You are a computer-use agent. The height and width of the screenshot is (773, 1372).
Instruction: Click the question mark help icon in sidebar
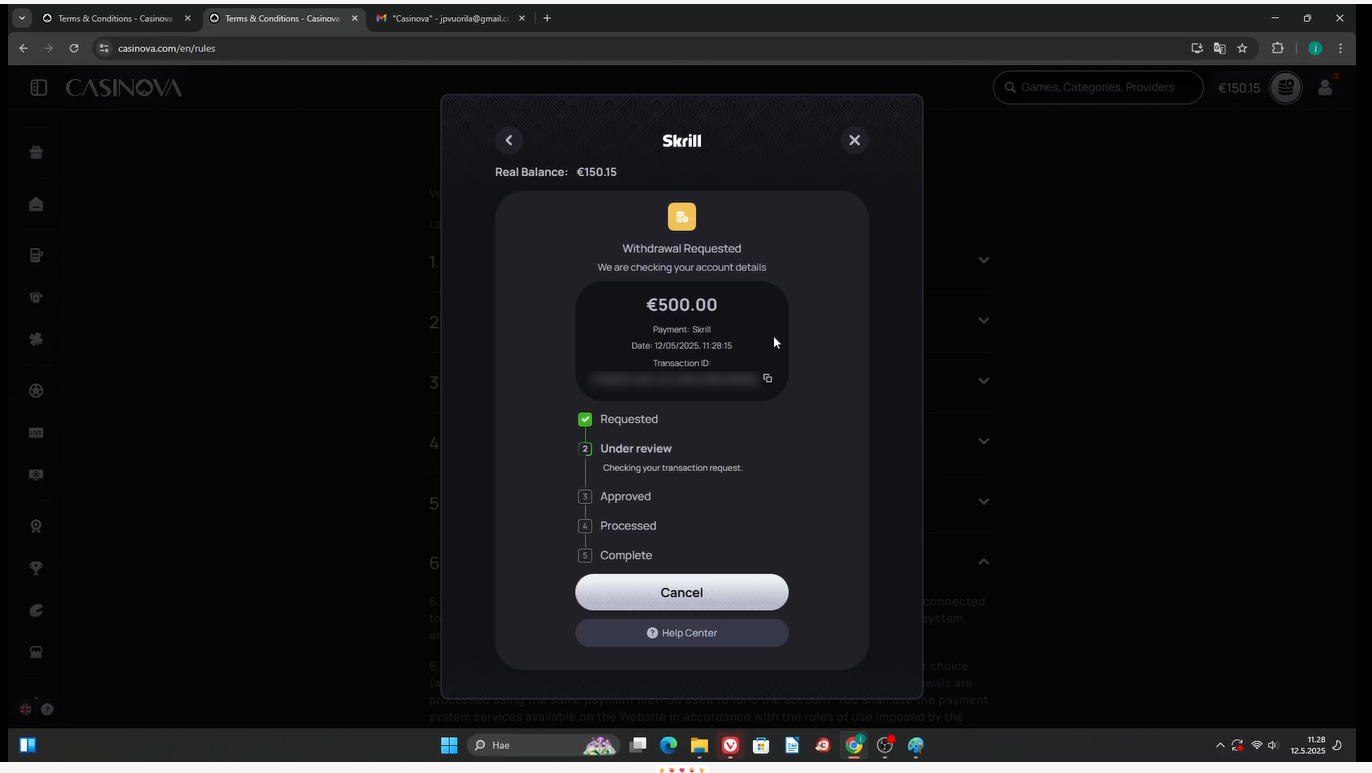[x=47, y=709]
